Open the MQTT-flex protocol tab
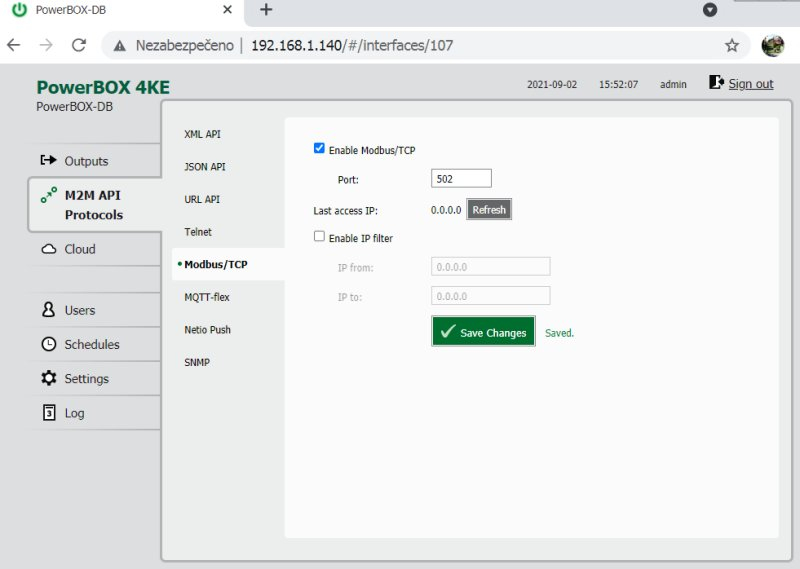The width and height of the screenshot is (800, 569). [207, 297]
